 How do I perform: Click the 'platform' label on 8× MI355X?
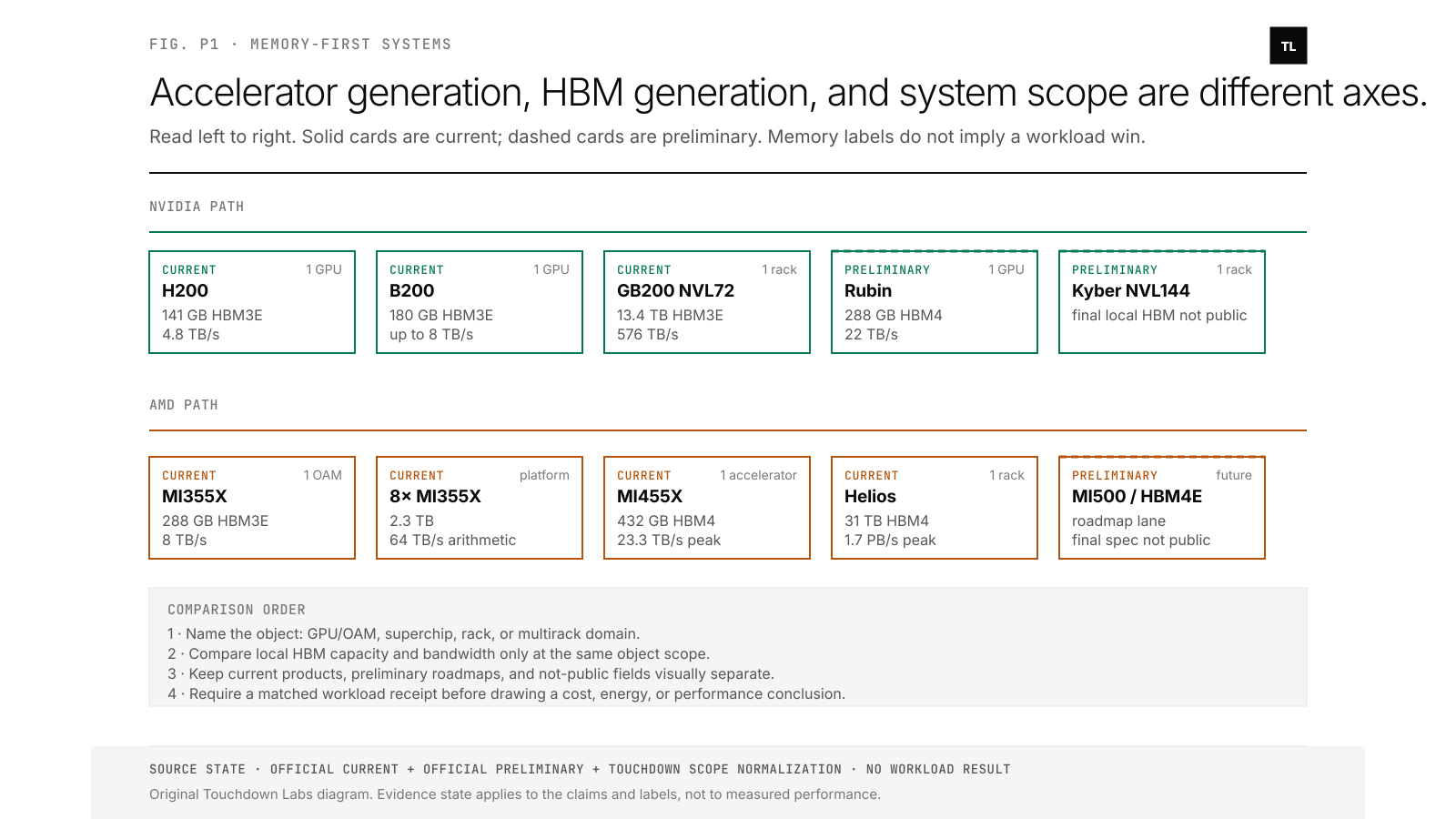tap(544, 475)
